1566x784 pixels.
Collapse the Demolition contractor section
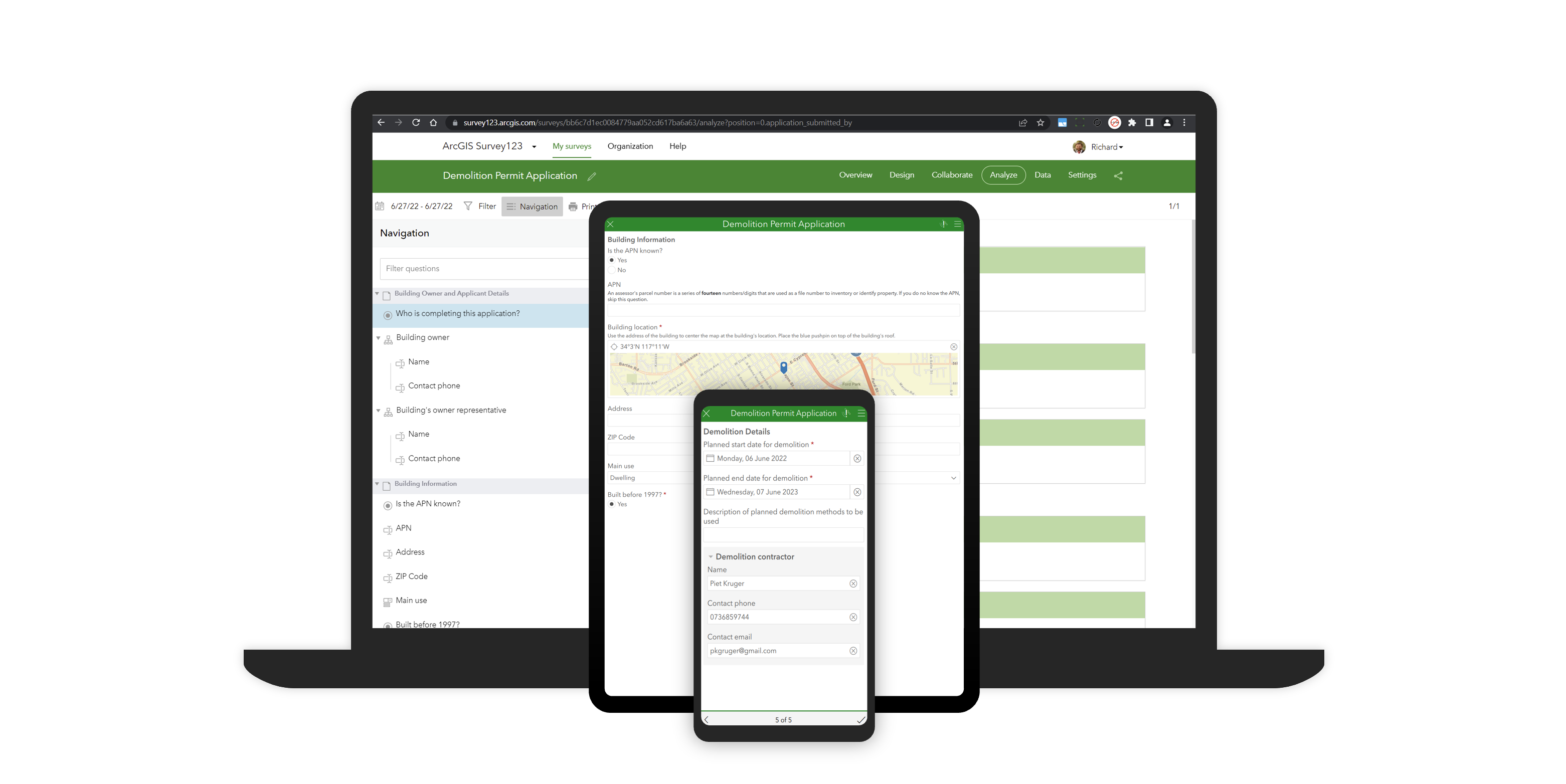click(x=711, y=557)
